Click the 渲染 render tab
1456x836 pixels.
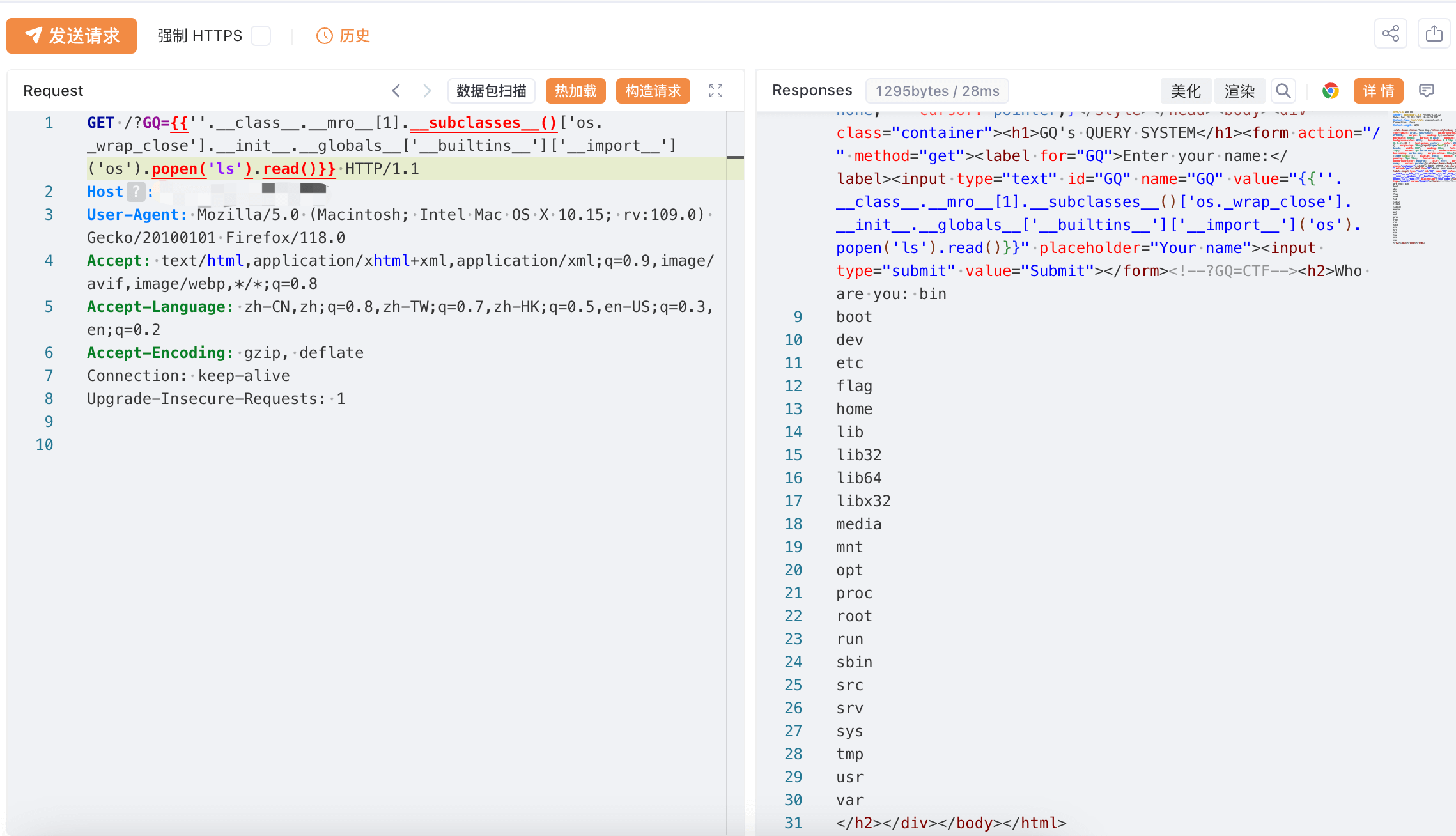point(1240,91)
